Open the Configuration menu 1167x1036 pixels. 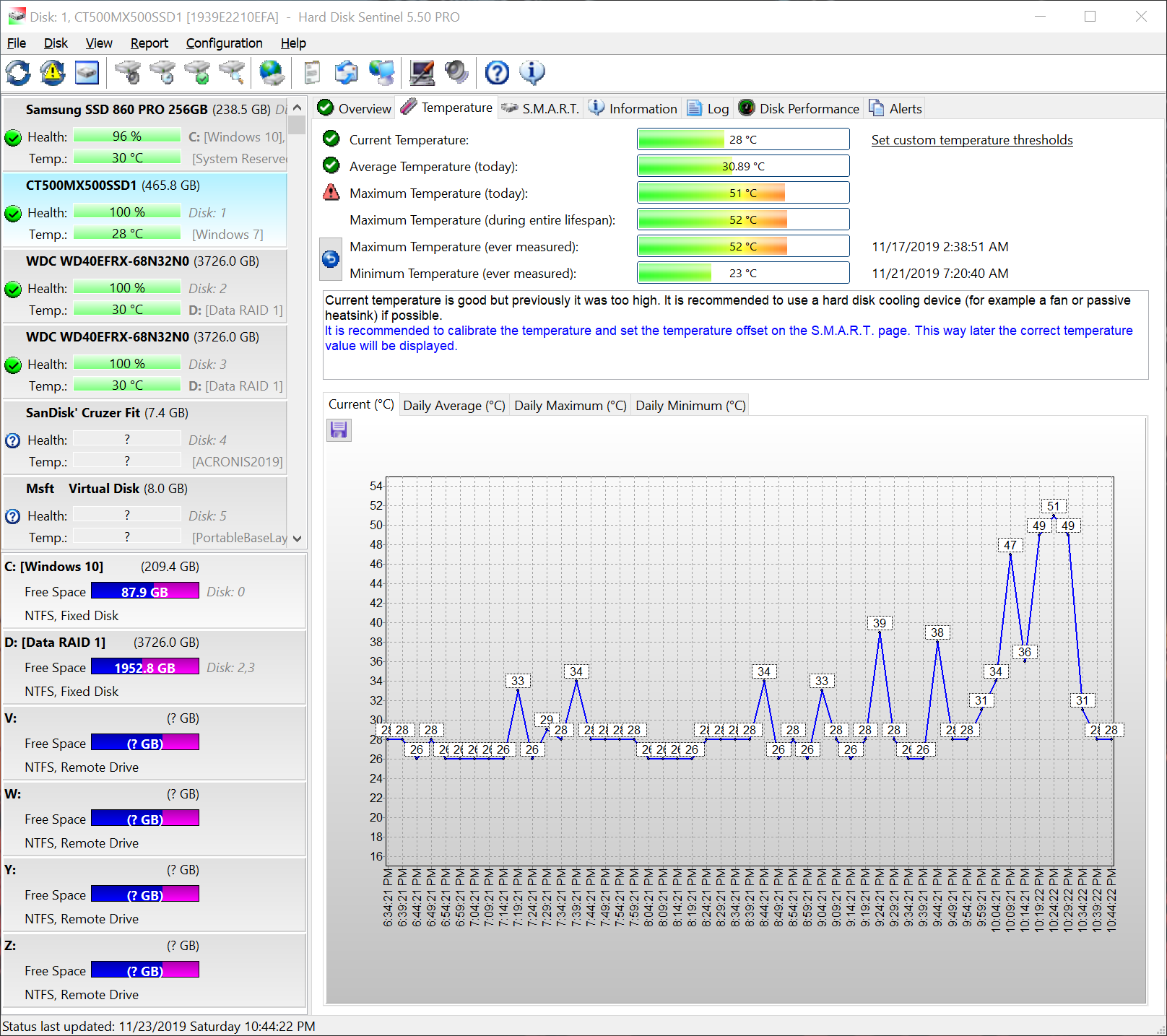pyautogui.click(x=224, y=43)
